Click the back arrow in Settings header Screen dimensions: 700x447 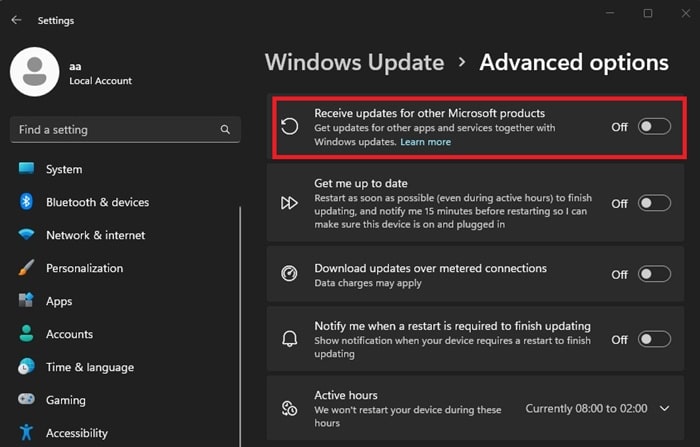tap(17, 20)
